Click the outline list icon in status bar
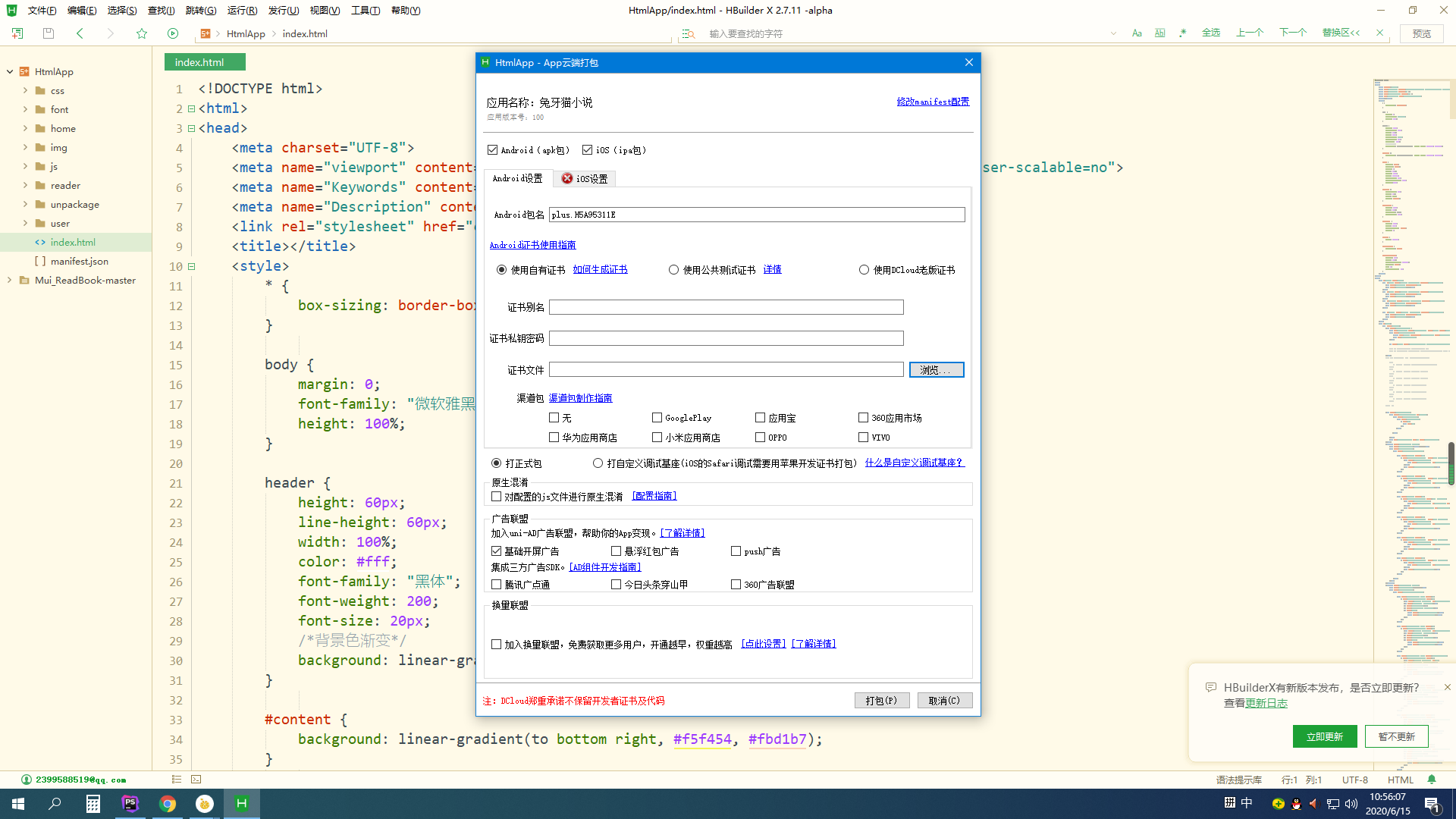The image size is (1456, 819). tap(176, 779)
